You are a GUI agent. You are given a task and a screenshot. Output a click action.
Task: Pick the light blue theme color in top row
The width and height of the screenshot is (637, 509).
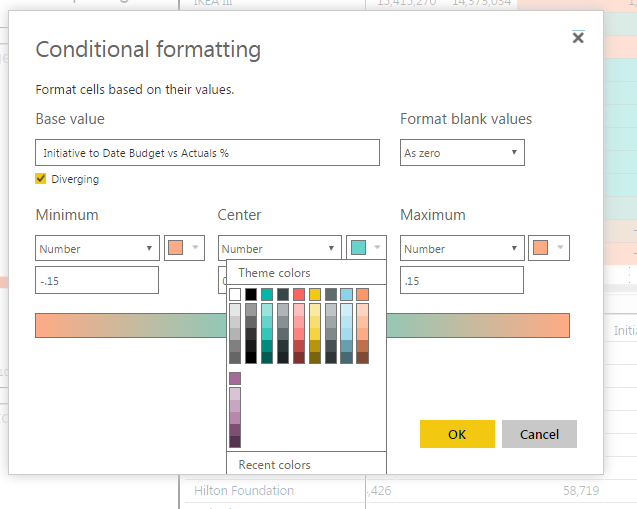[x=347, y=295]
